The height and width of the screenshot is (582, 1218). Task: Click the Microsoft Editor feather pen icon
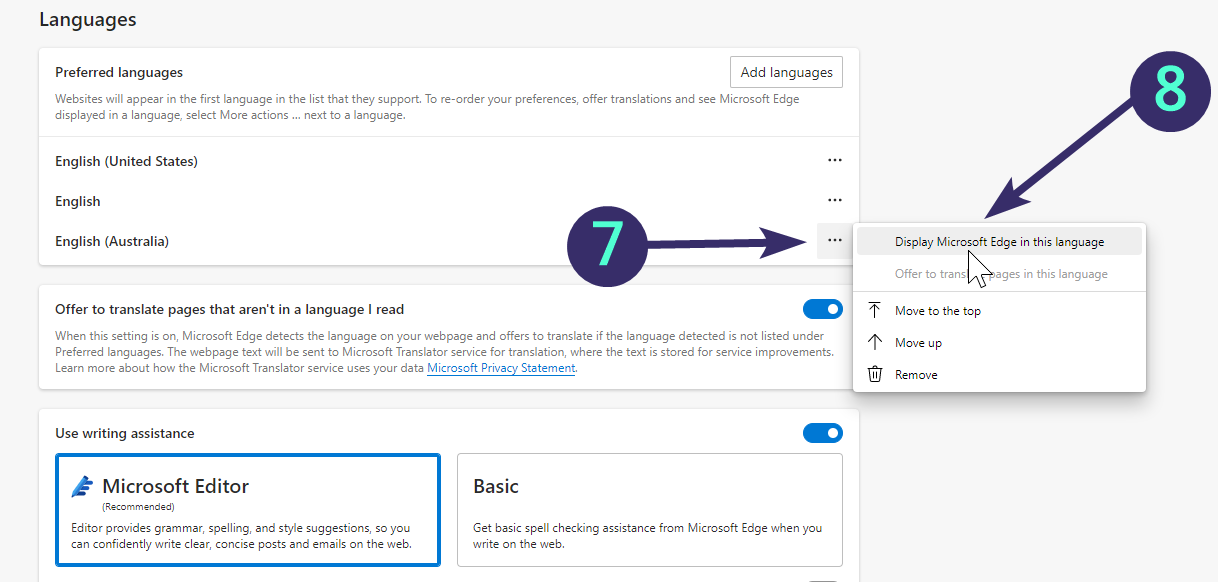click(x=83, y=487)
